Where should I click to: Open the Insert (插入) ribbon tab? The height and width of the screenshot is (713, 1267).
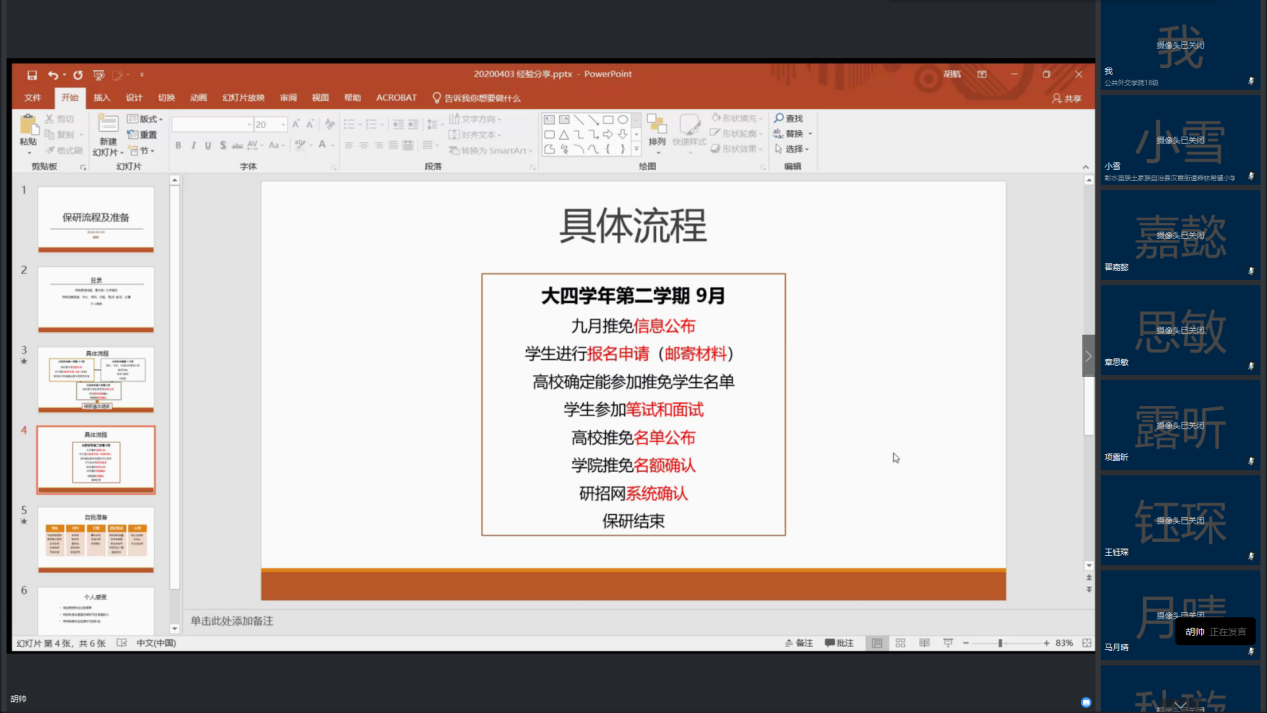(x=102, y=98)
